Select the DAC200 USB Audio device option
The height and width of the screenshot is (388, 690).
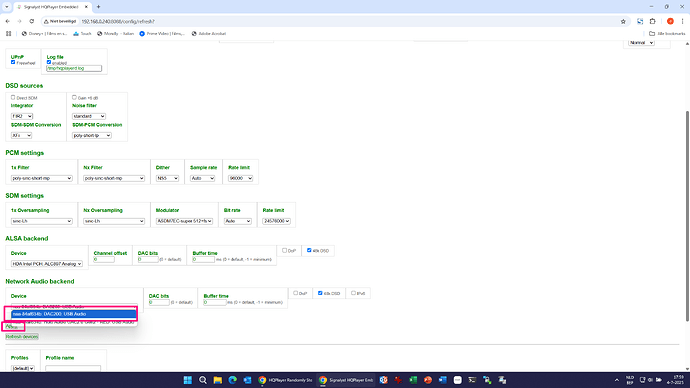point(73,314)
